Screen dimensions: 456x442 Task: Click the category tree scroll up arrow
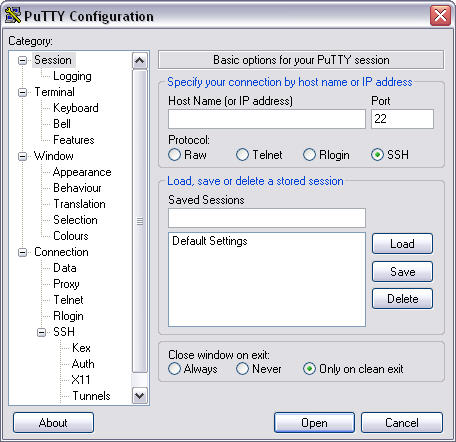click(x=139, y=61)
